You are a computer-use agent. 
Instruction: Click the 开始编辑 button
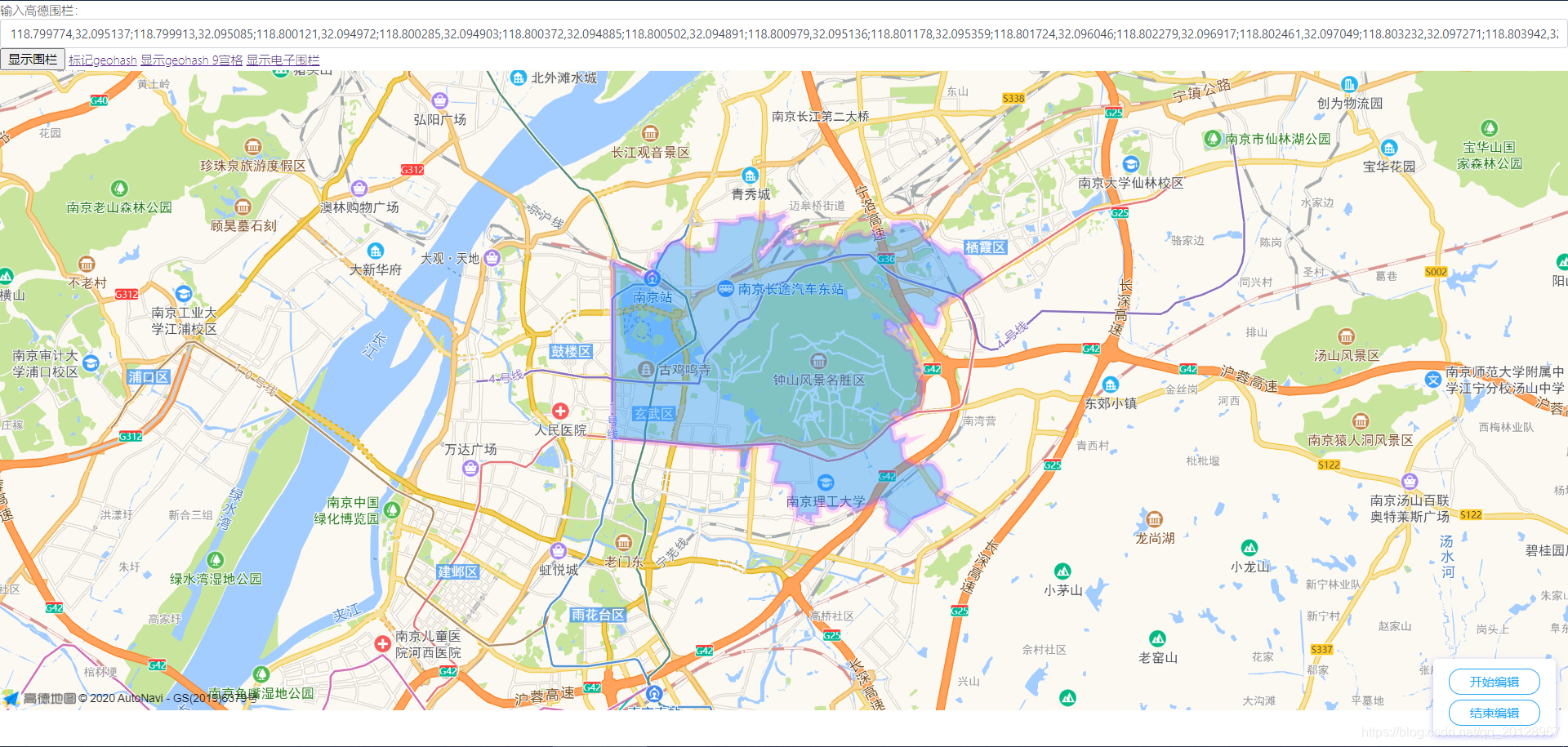[x=1494, y=682]
